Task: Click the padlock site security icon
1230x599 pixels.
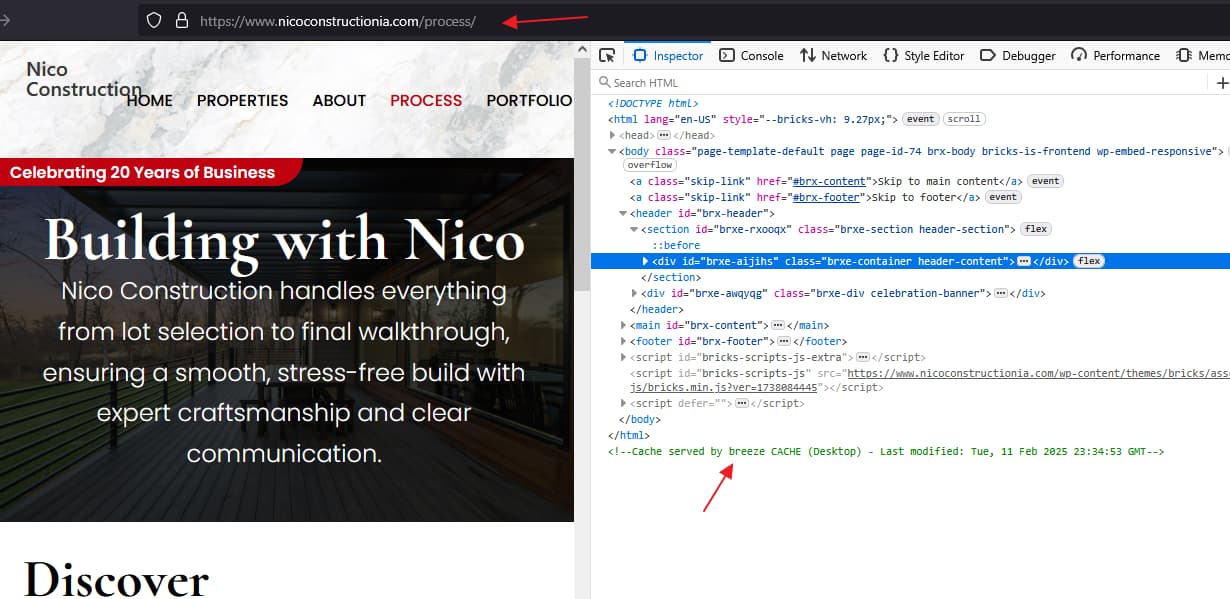Action: 181,20
